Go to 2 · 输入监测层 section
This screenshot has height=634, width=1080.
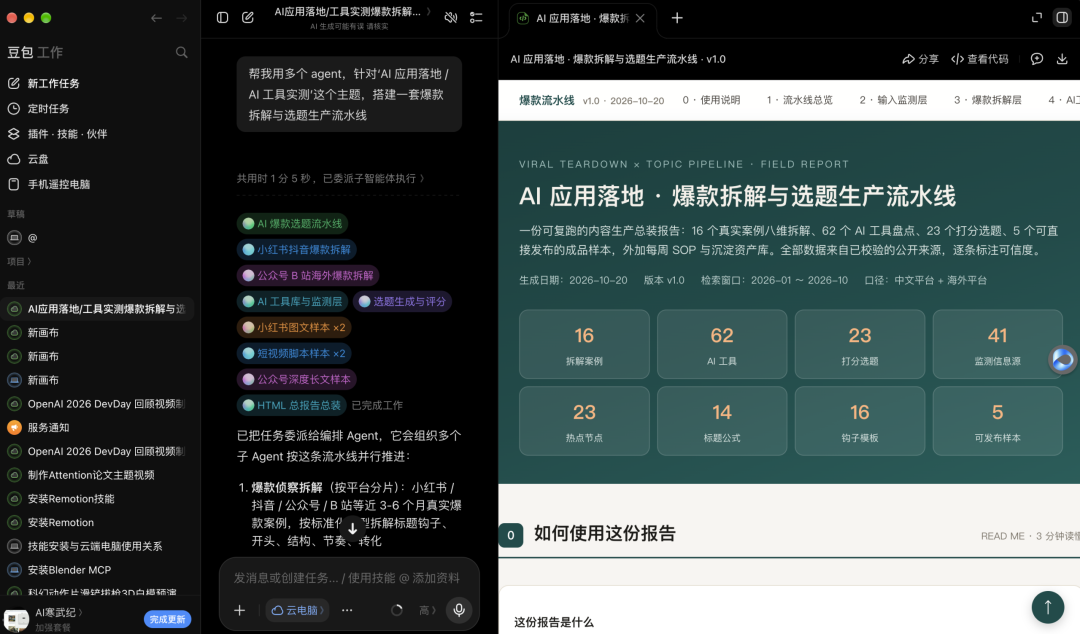tap(893, 100)
